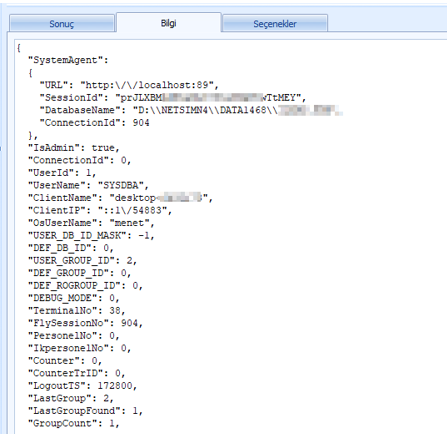Click the "DEF_DB_ID": 0 line

click(x=71, y=248)
